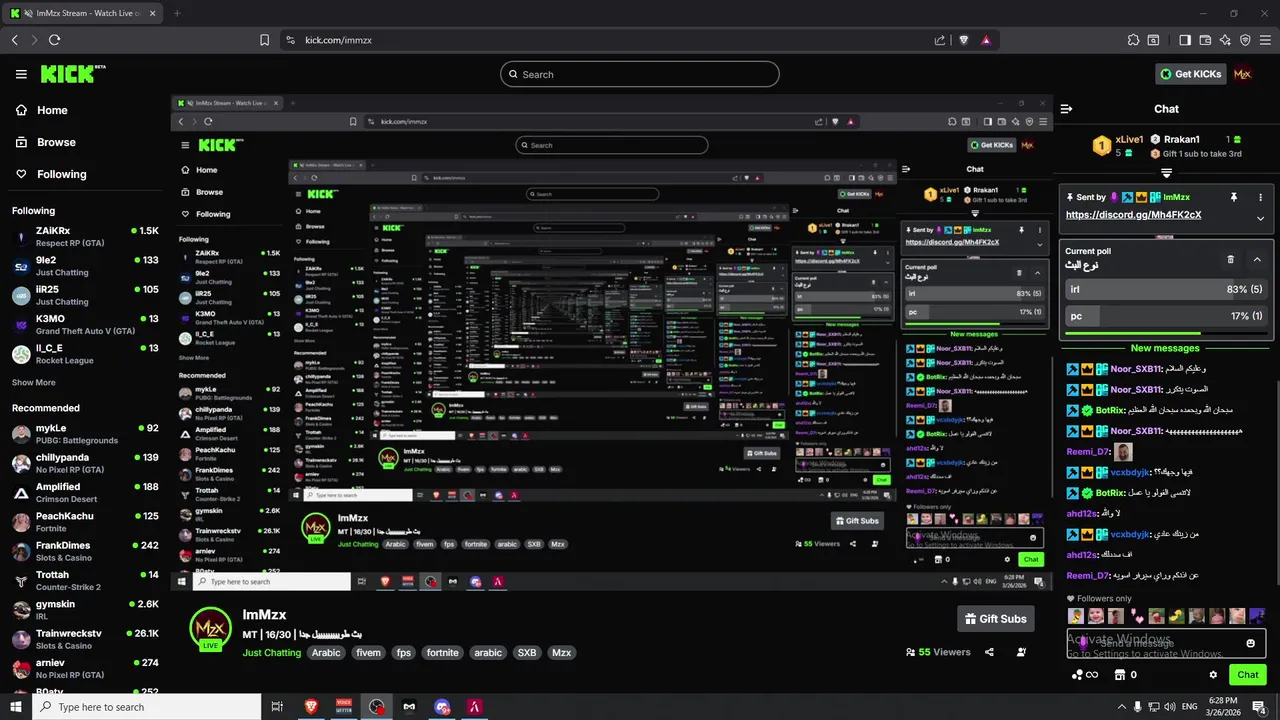Open a new browser tab with plus
The image size is (1280, 720).
(177, 13)
